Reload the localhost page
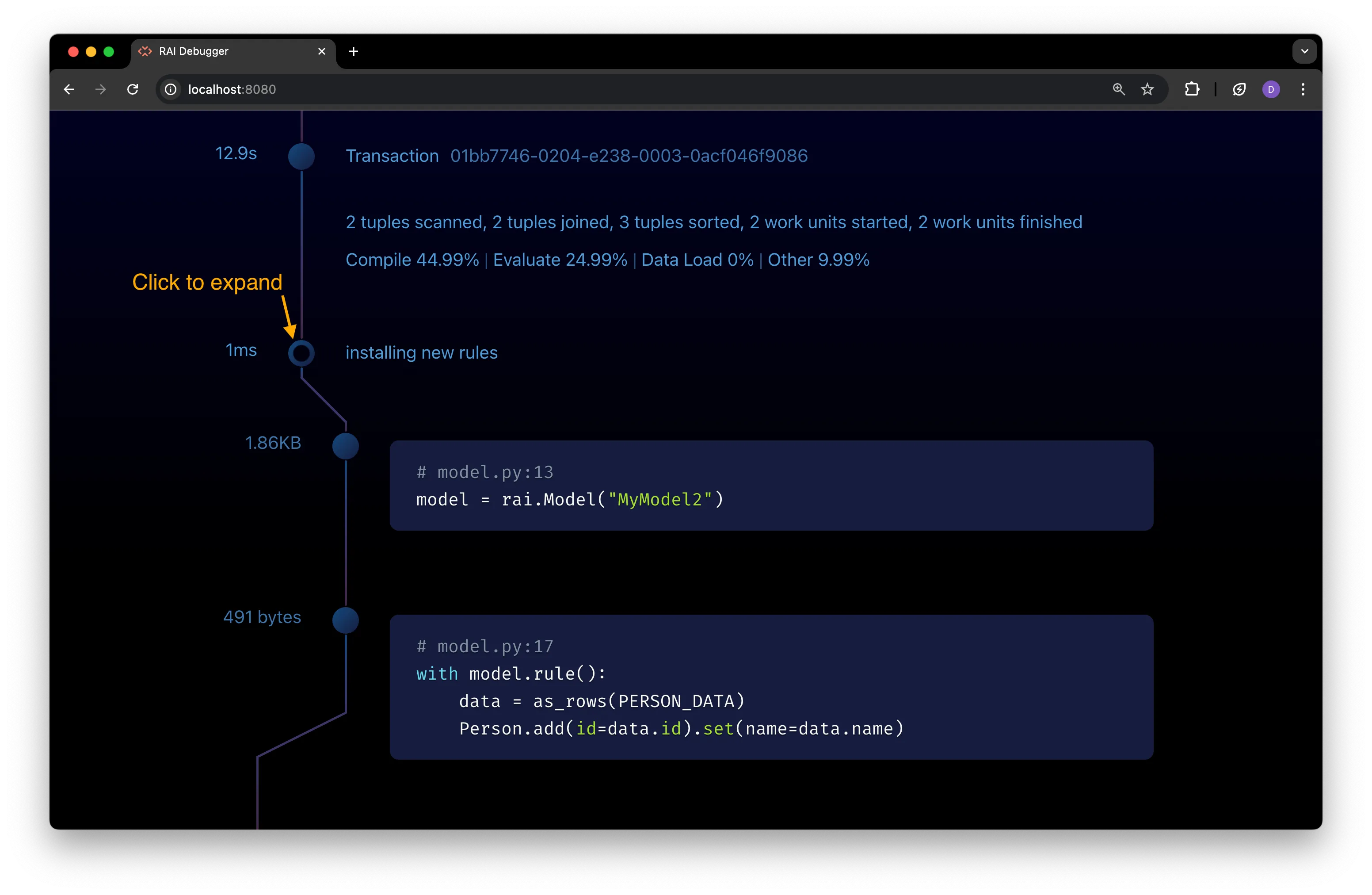 [133, 89]
